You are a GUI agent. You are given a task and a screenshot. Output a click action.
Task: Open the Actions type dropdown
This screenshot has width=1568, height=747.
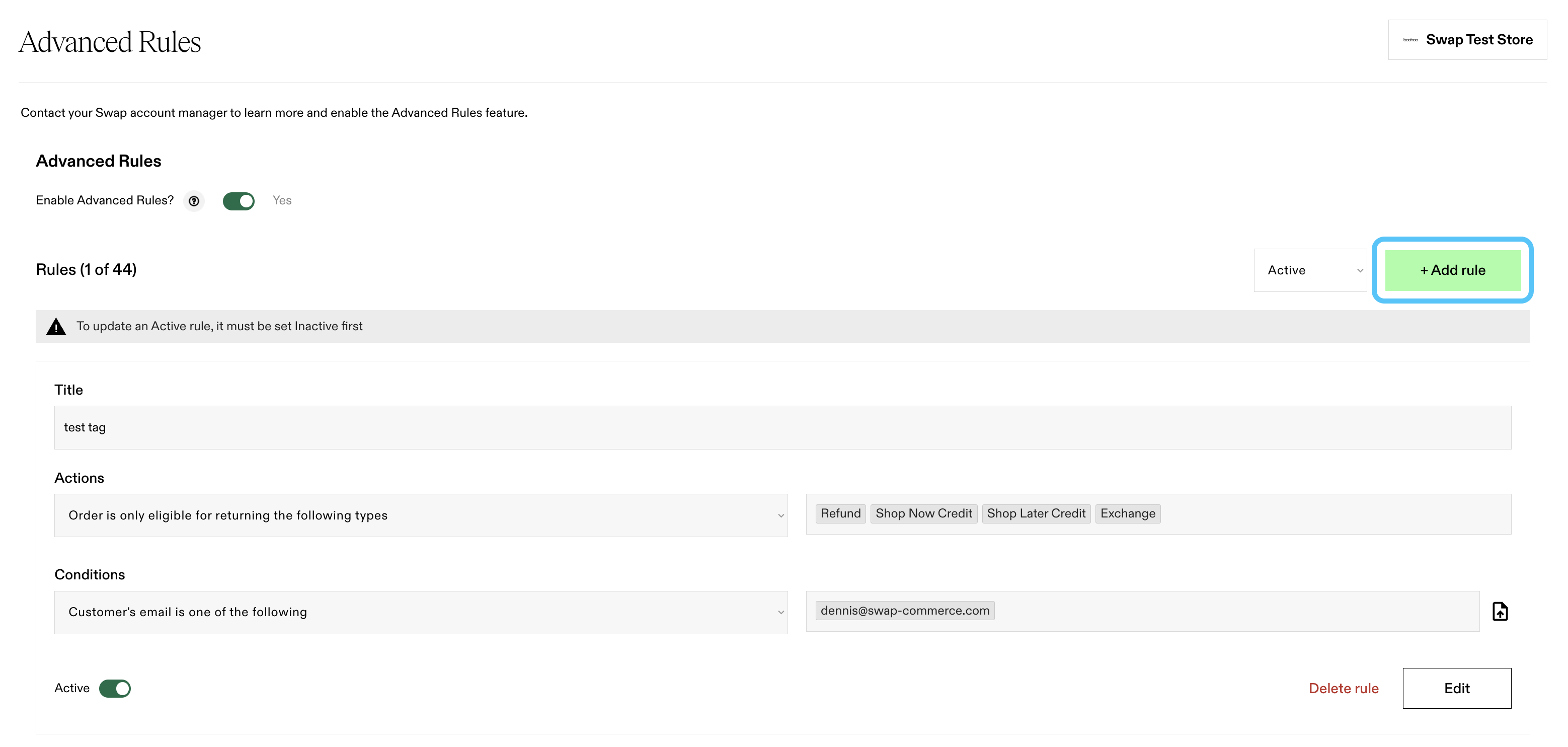[x=421, y=515]
